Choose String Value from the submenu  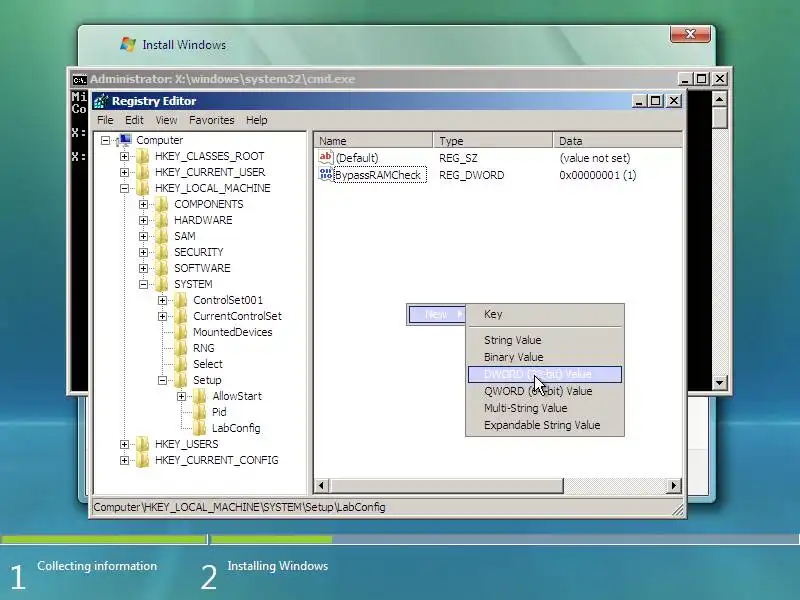click(545, 340)
